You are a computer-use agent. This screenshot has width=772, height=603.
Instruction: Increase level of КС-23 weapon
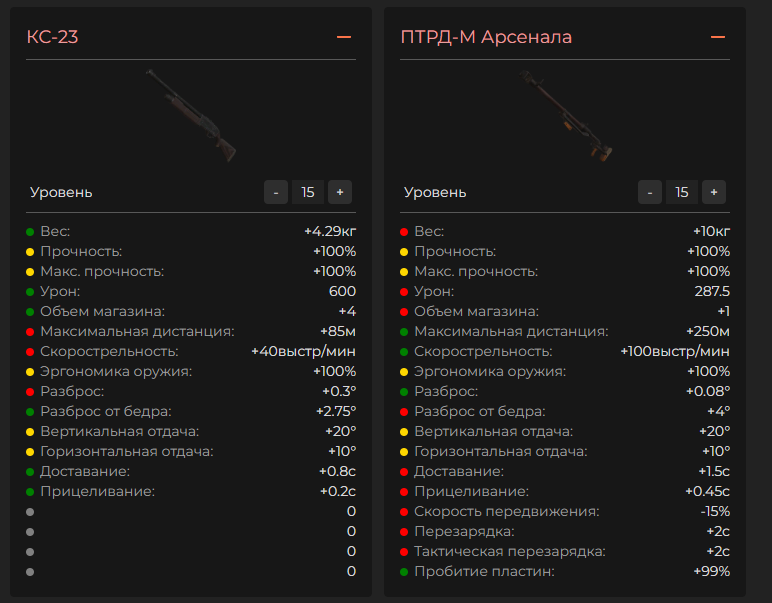(339, 192)
